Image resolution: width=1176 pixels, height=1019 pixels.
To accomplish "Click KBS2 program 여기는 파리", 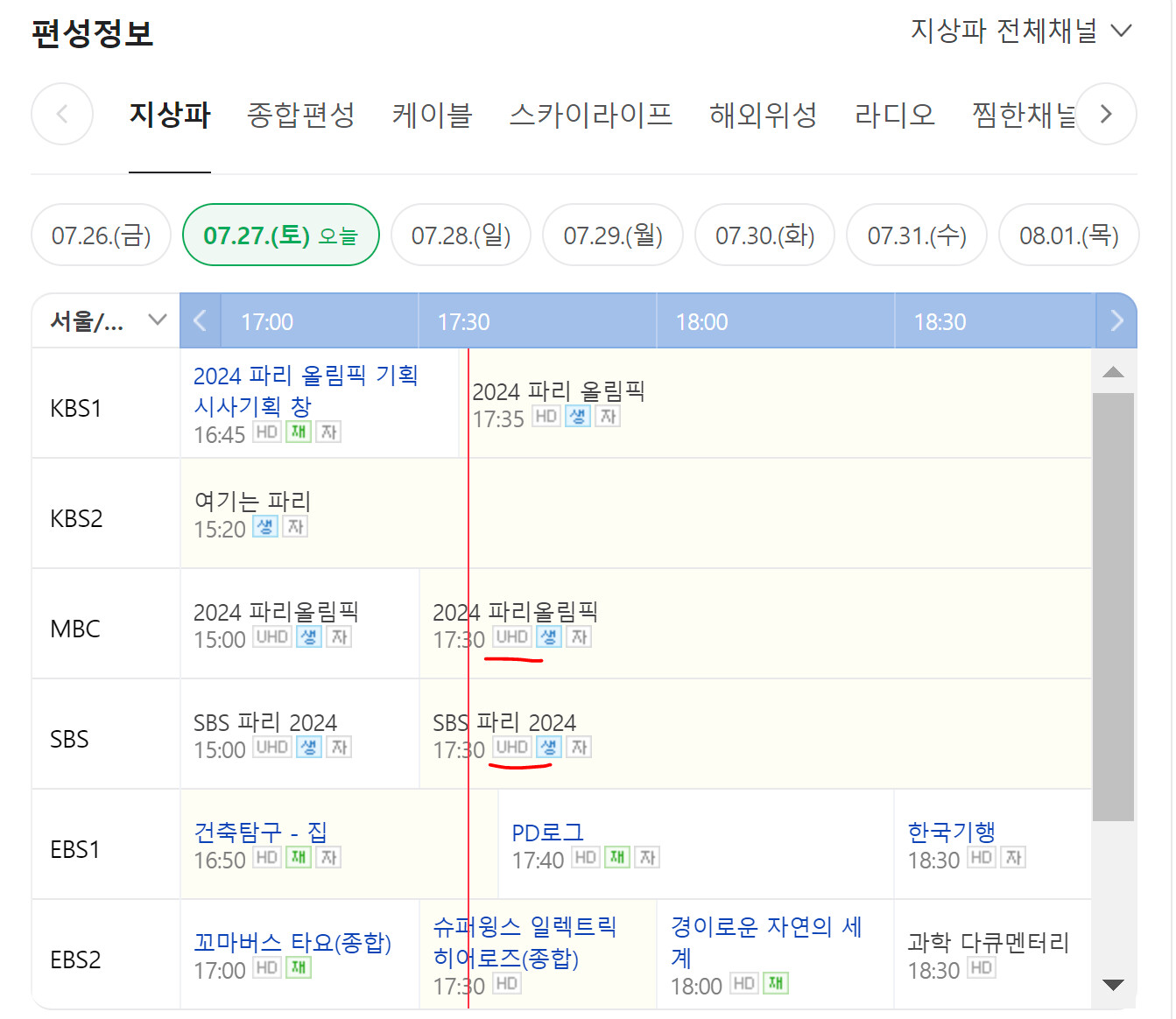I will coord(252,501).
